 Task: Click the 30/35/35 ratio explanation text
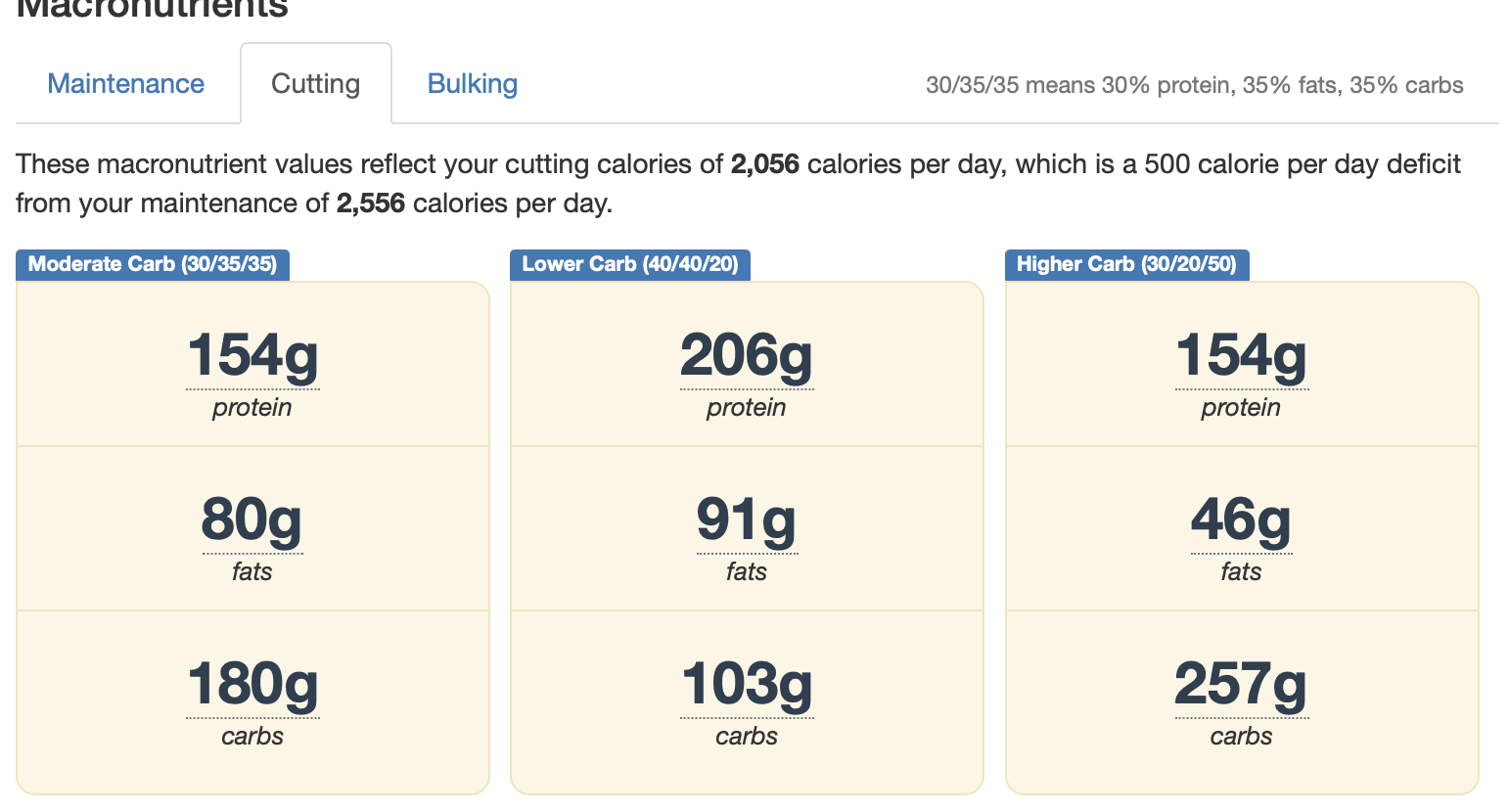[x=1194, y=85]
